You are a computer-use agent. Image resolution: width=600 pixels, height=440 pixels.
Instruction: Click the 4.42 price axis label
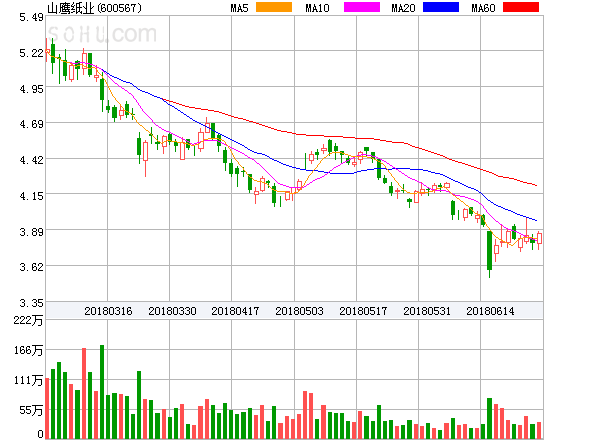pos(31,160)
